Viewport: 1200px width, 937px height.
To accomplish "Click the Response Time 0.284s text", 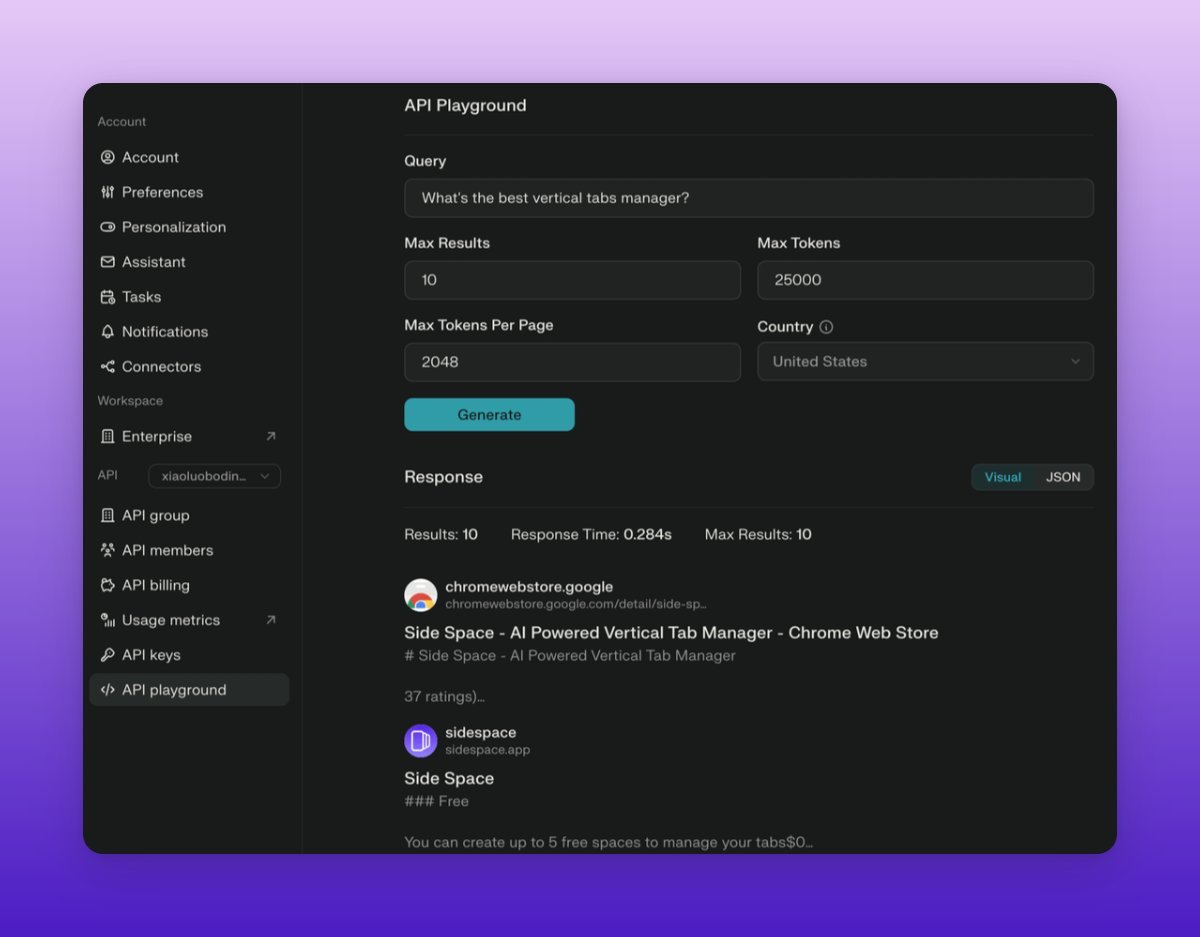I will click(591, 535).
